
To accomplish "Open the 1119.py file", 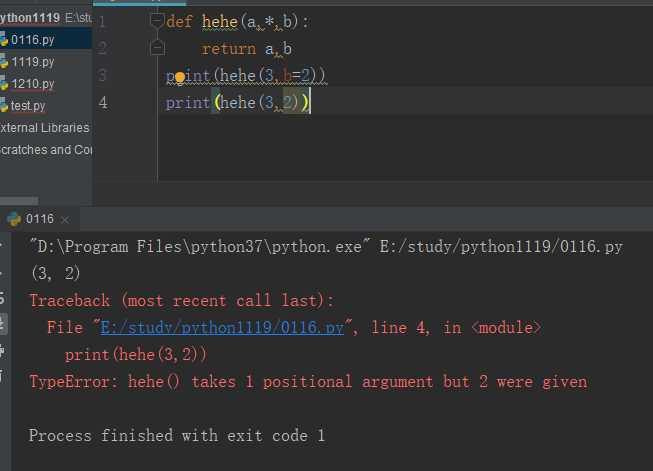I will 32,62.
